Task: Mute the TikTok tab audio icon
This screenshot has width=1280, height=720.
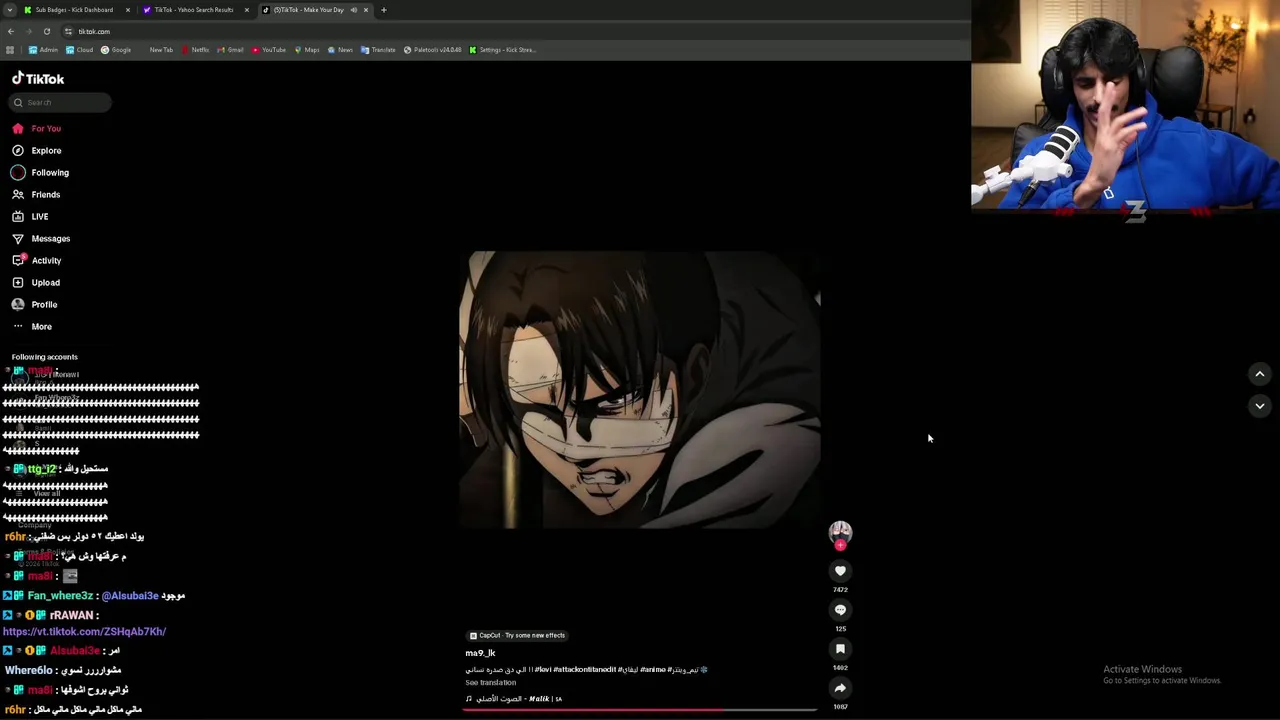Action: [x=353, y=10]
